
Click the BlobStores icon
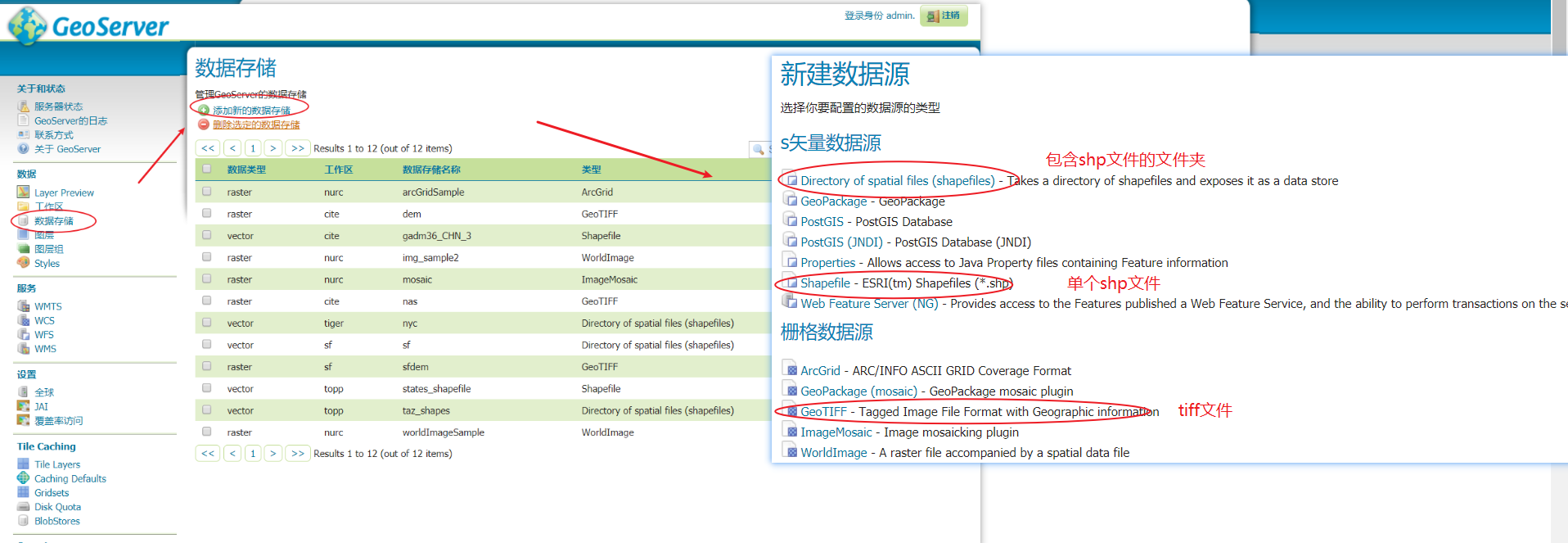[x=23, y=521]
